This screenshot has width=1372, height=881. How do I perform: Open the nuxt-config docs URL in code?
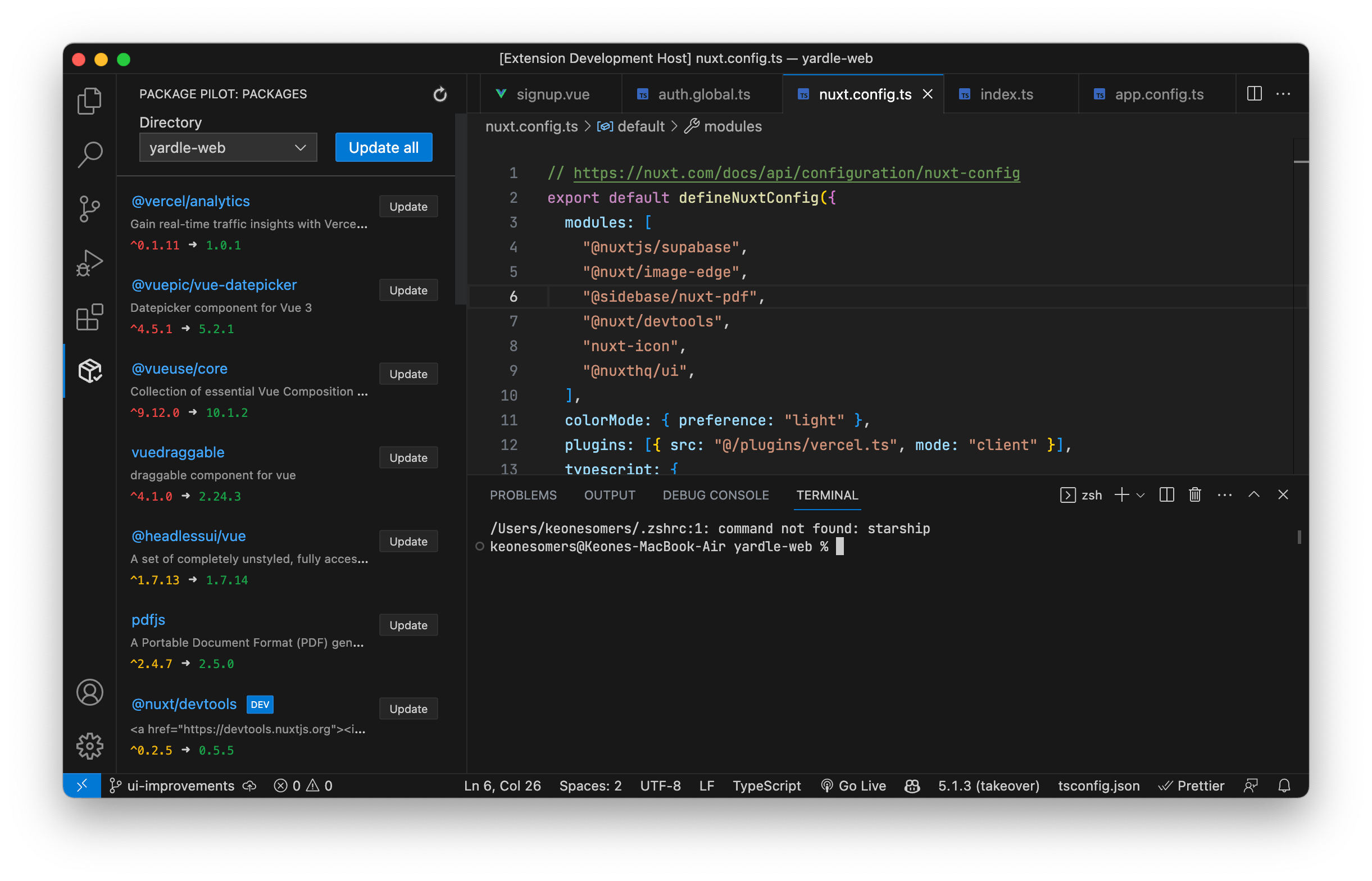(x=797, y=172)
